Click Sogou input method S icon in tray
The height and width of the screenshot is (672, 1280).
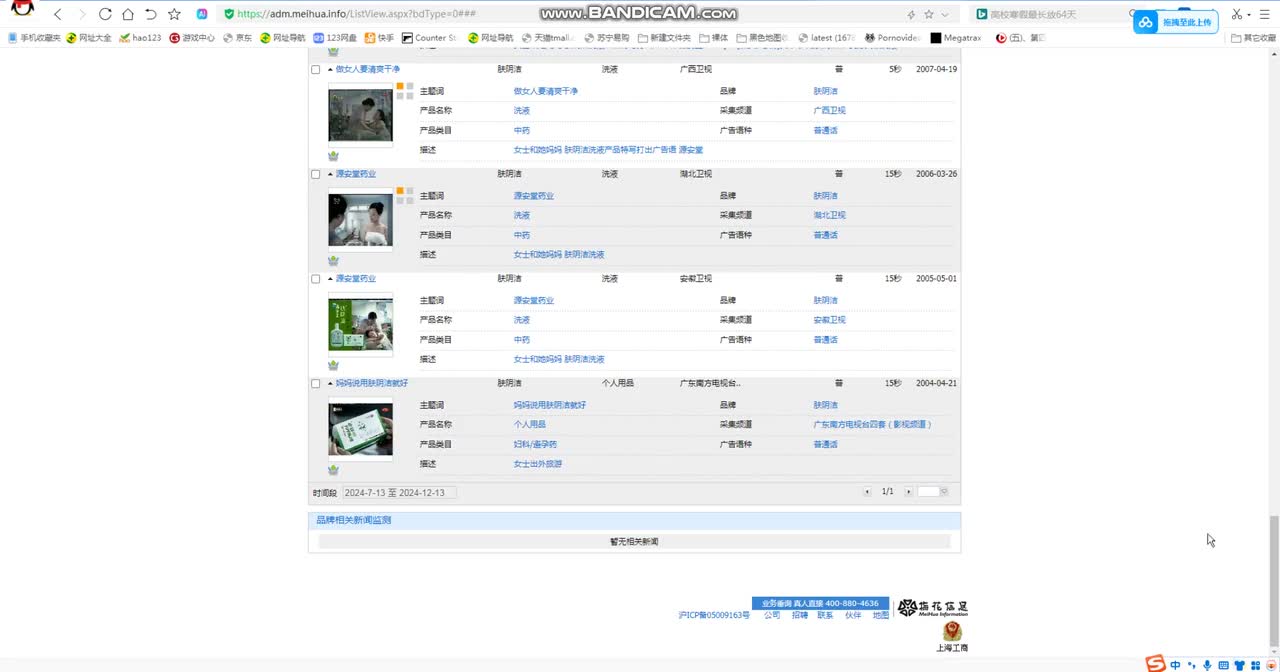tap(1155, 664)
